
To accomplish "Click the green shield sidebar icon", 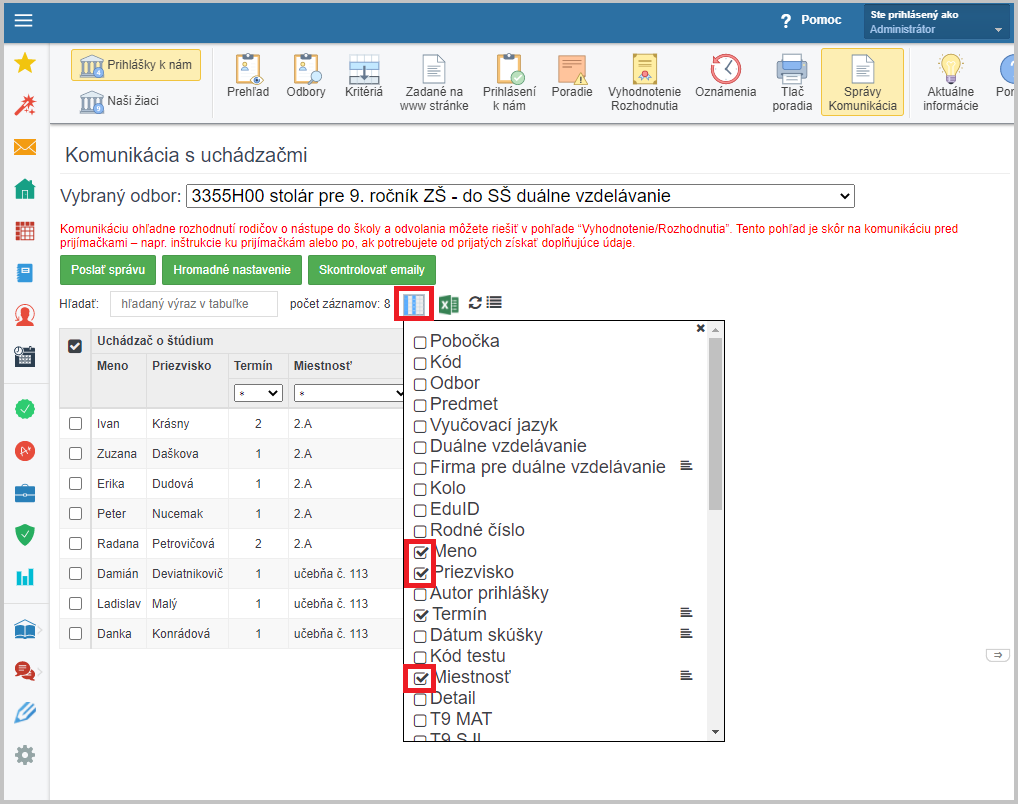I will click(x=25, y=535).
